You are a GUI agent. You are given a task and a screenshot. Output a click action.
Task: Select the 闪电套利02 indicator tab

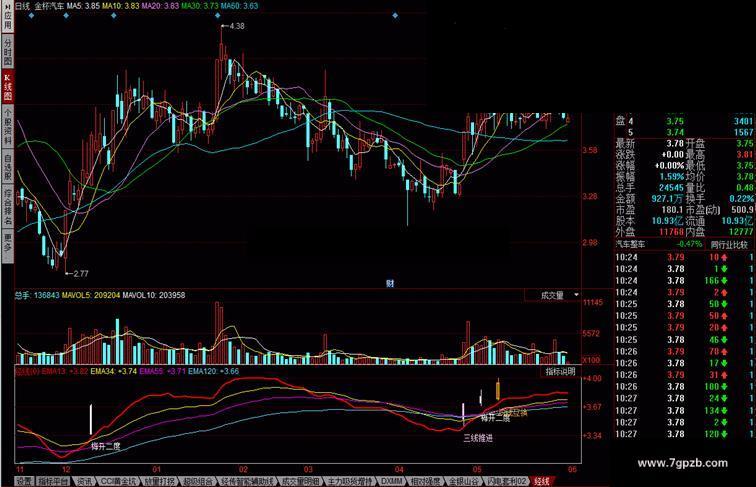tap(506, 481)
